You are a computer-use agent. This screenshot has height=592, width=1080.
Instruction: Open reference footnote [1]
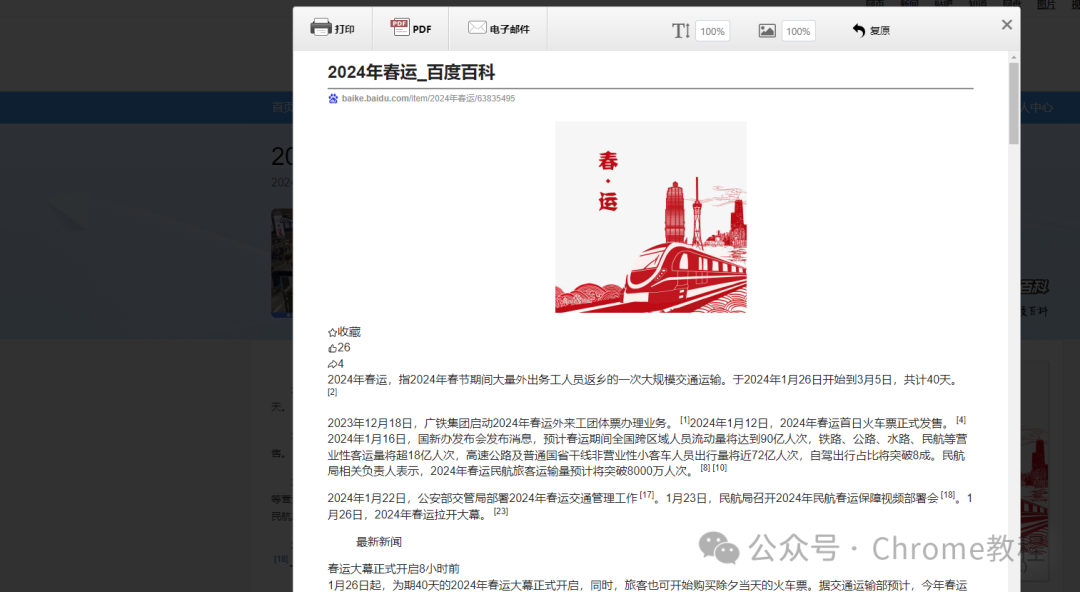coord(685,420)
